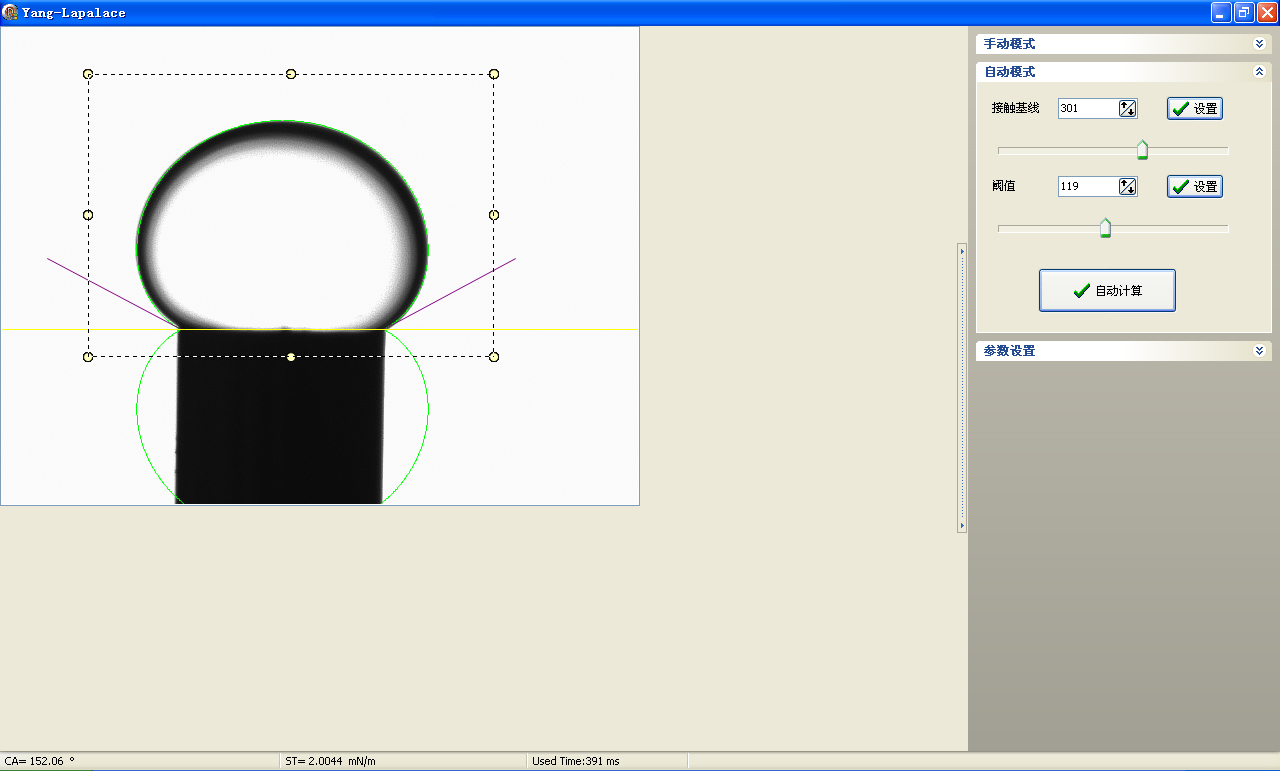
Task: Expand the 参数设置 panel
Action: 1259,351
